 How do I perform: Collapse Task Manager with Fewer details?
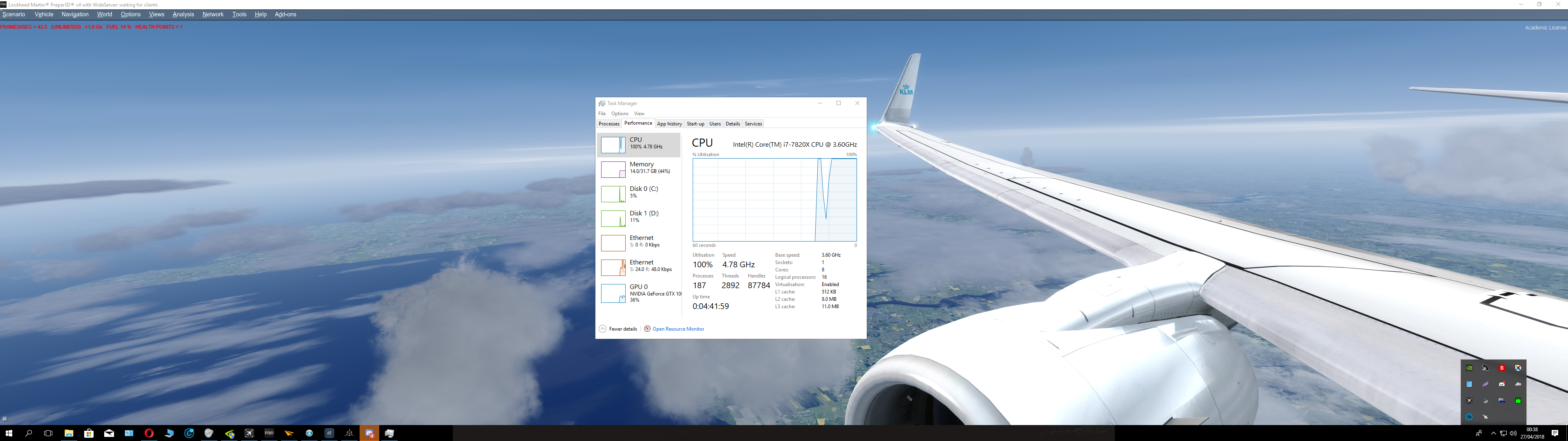[618, 329]
